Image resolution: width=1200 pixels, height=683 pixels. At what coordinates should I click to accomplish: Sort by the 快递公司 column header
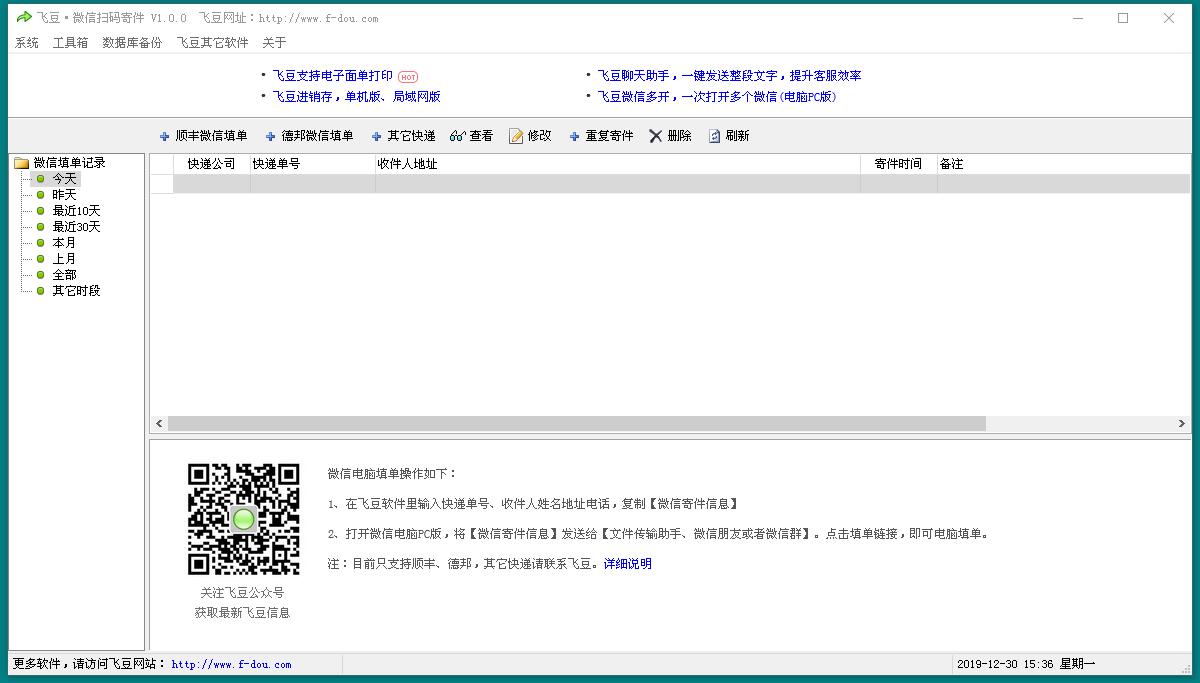(x=212, y=164)
